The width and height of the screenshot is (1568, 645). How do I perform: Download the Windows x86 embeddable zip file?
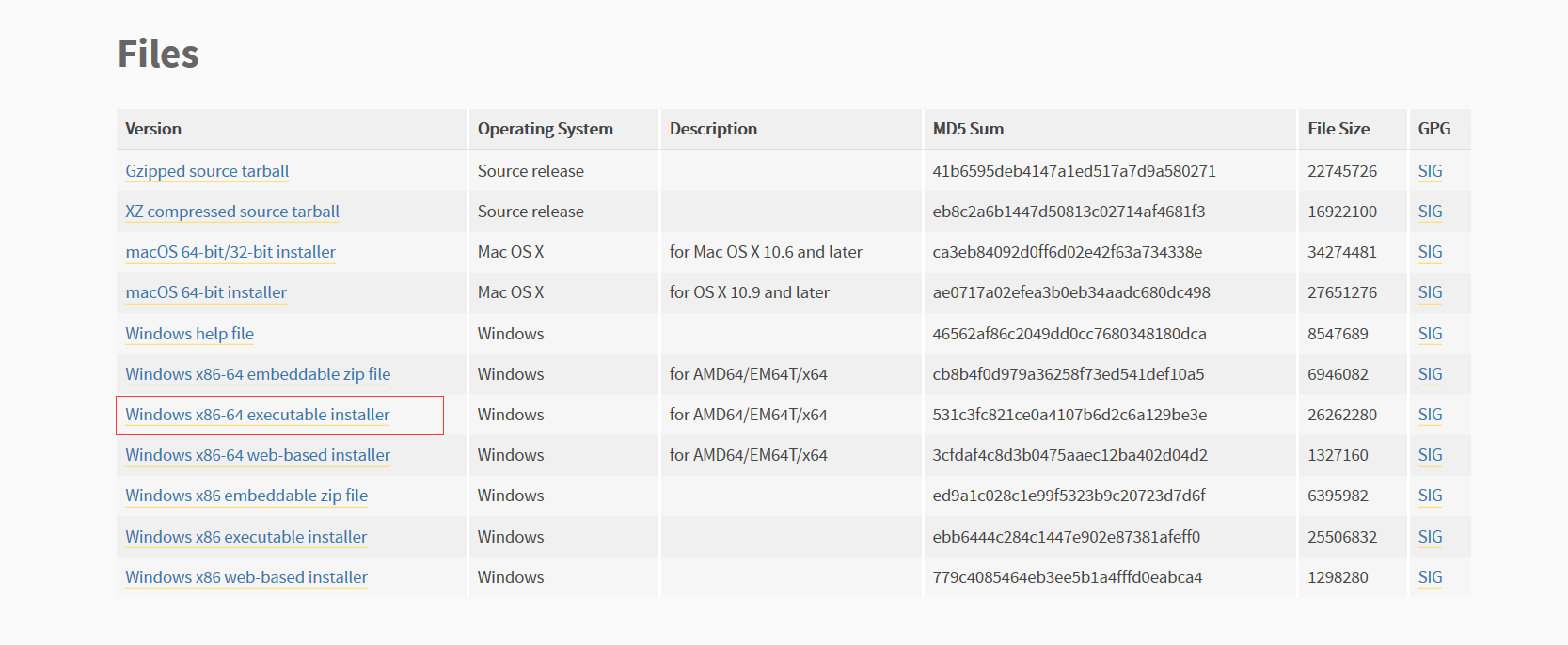coord(246,496)
